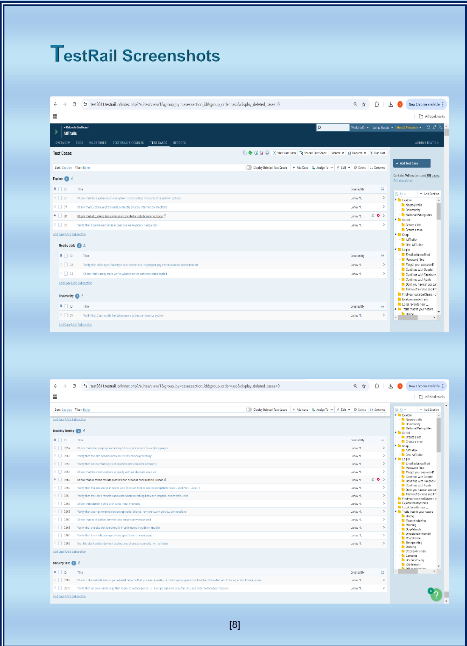Toggle Display Deleted Test Cases in upper screenshot
This screenshot has height=646, width=467.
click(249, 168)
